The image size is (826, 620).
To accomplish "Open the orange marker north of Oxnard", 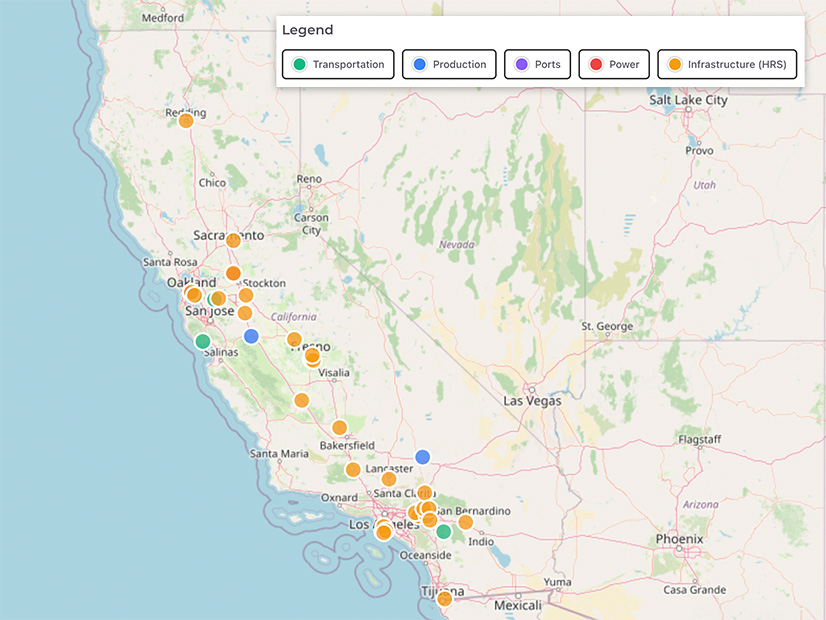I will pyautogui.click(x=353, y=470).
